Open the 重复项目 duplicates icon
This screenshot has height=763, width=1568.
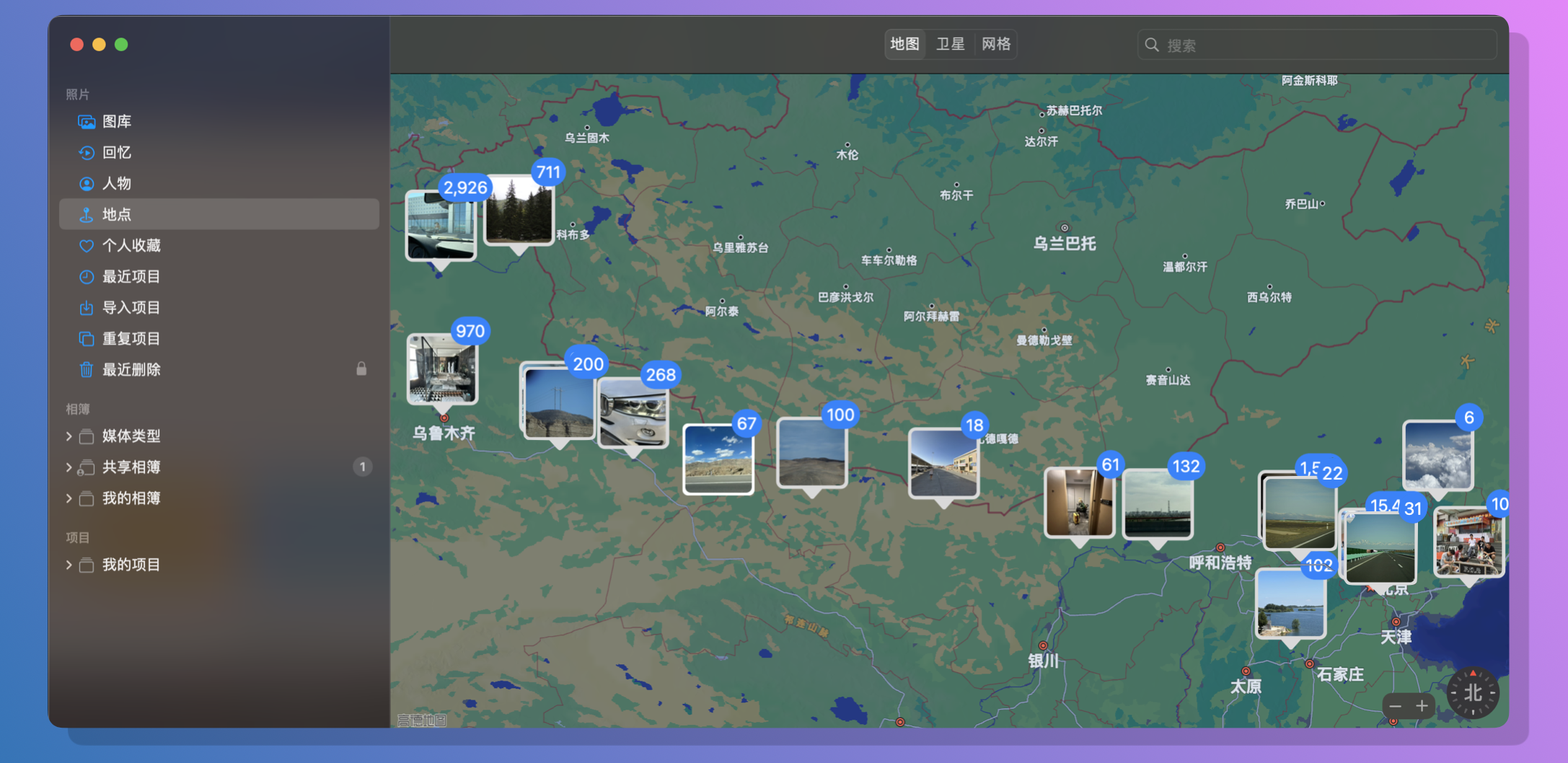point(87,339)
